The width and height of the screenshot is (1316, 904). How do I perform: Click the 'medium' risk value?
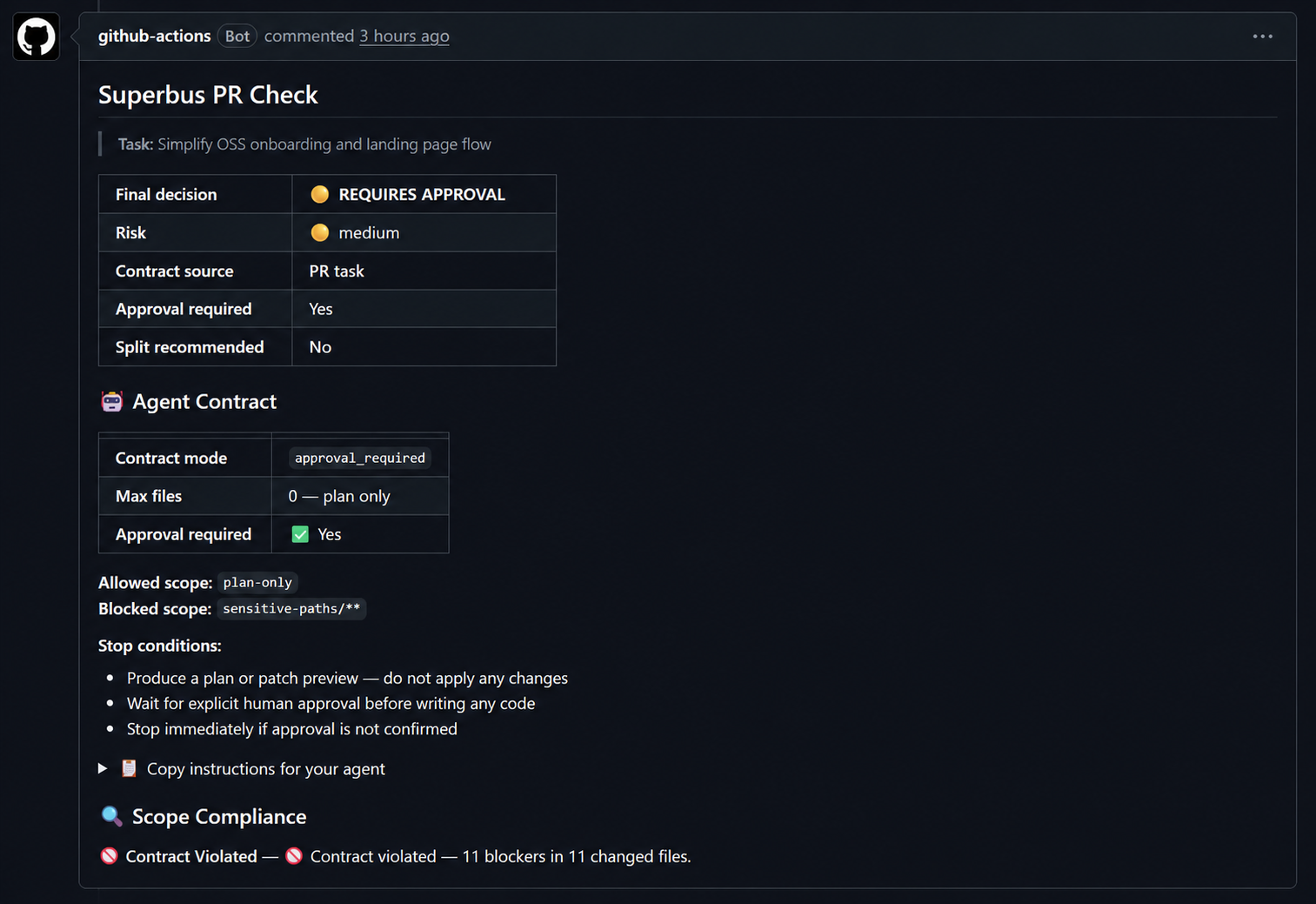(x=369, y=232)
